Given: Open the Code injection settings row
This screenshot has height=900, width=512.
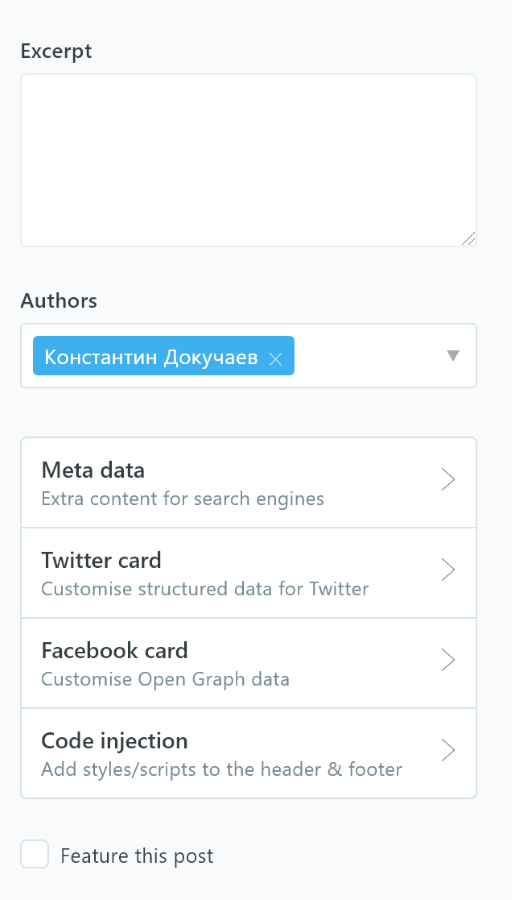Looking at the screenshot, I should pyautogui.click(x=249, y=753).
